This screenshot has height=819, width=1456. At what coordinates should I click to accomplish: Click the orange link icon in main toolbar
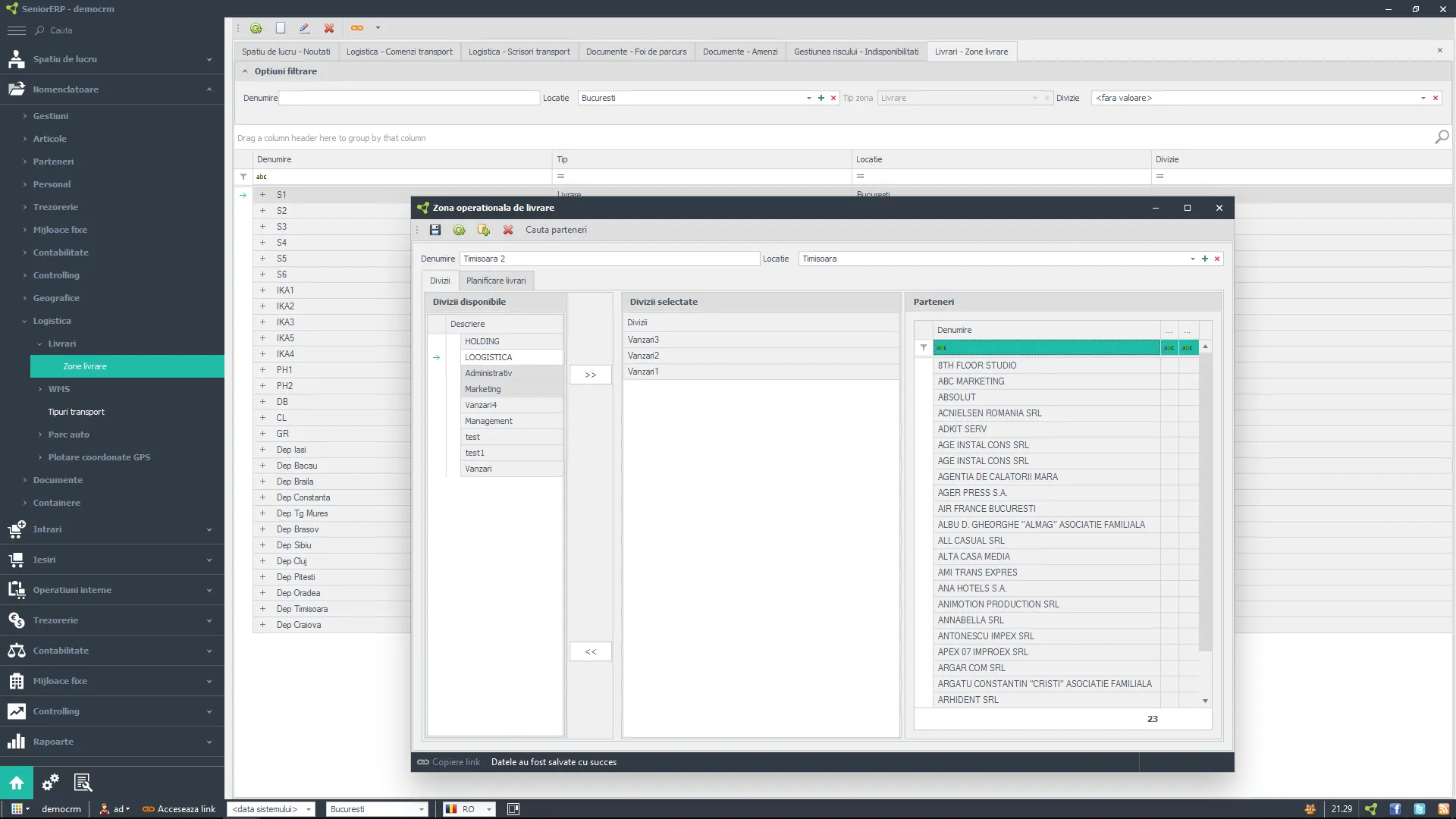pyautogui.click(x=357, y=28)
